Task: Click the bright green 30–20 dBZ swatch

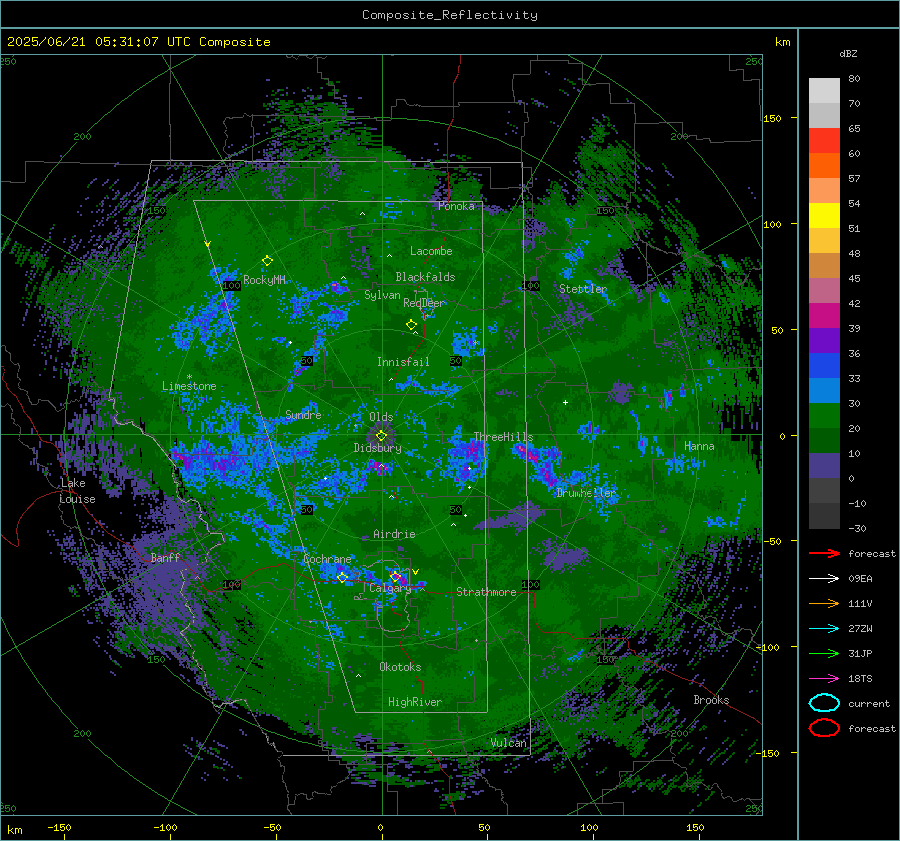Action: [x=824, y=416]
